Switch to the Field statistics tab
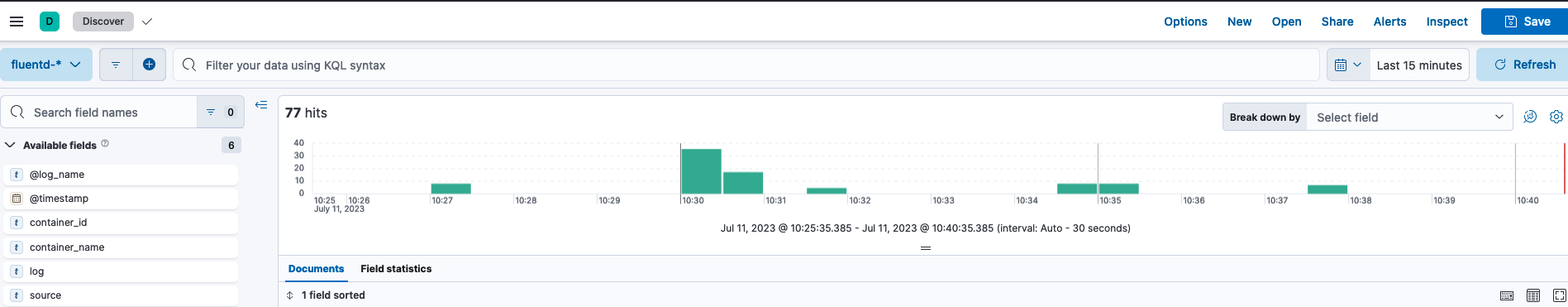Screen dimensions: 1568x307 click(396, 269)
